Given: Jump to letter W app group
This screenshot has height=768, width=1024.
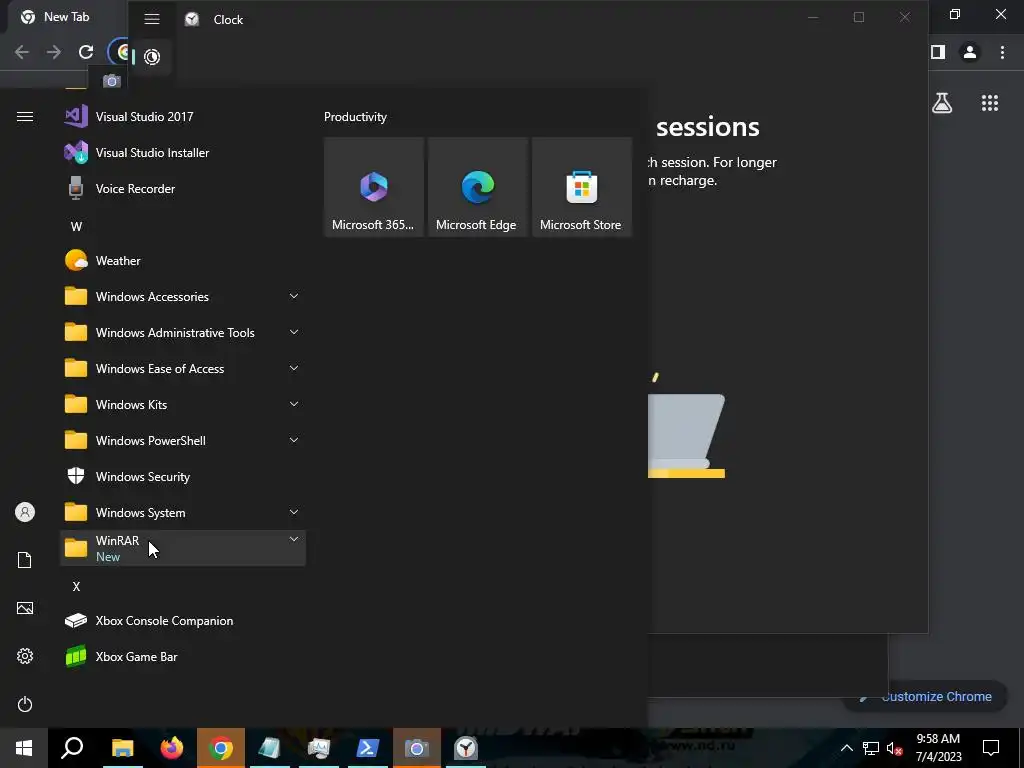Looking at the screenshot, I should (x=76, y=227).
